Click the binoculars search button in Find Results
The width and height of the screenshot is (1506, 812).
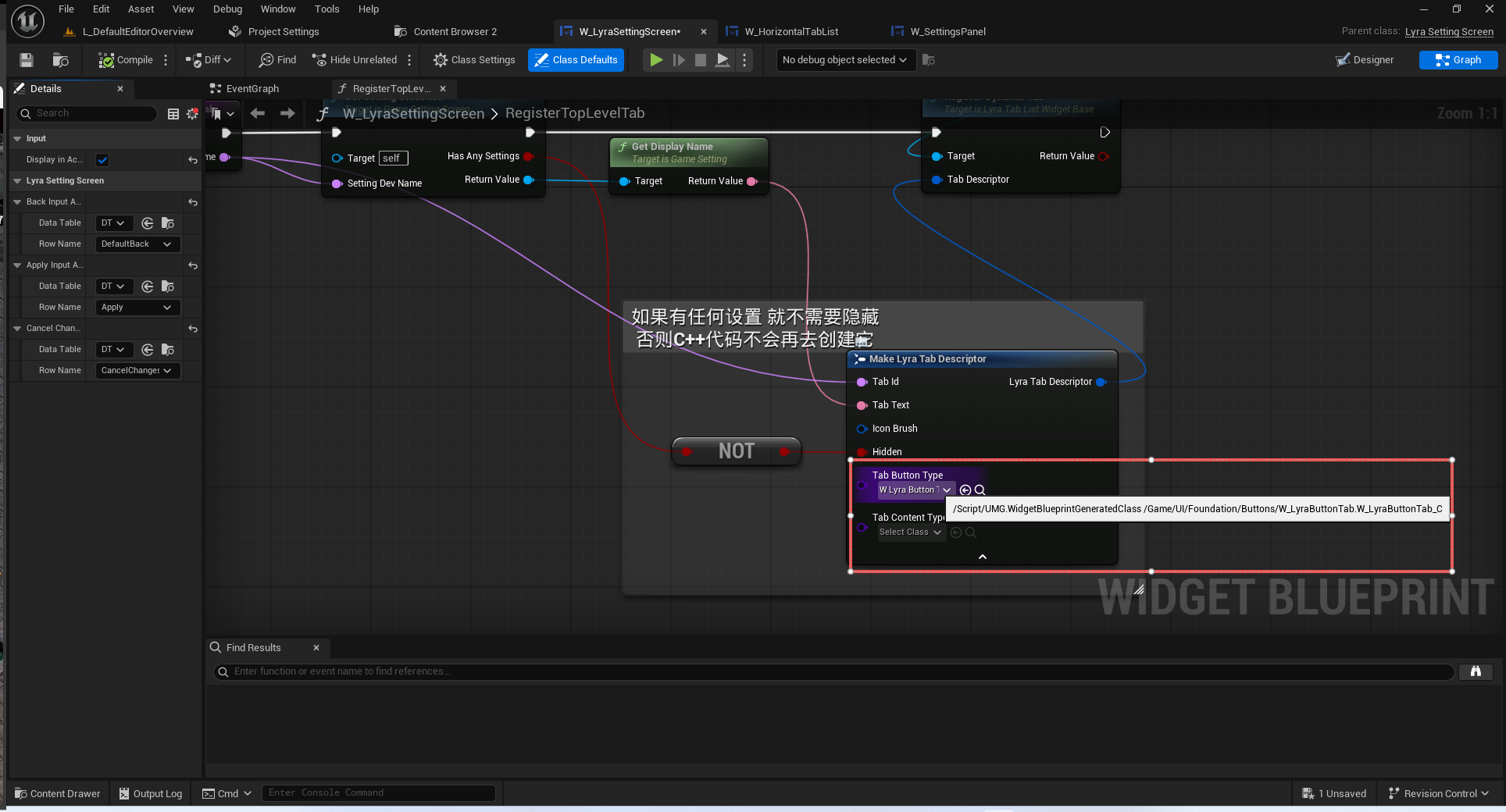point(1476,671)
